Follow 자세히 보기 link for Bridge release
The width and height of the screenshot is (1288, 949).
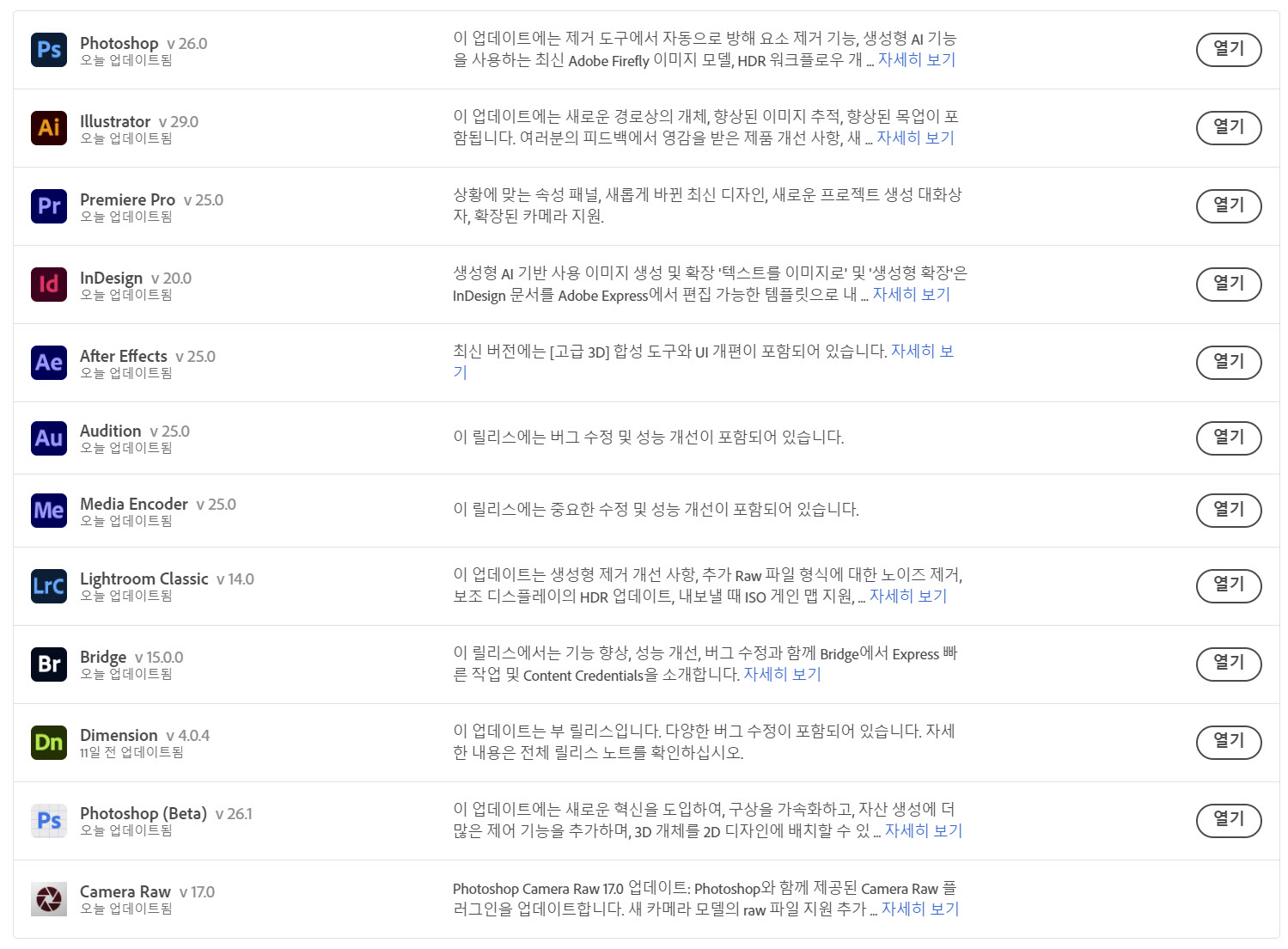point(783,675)
